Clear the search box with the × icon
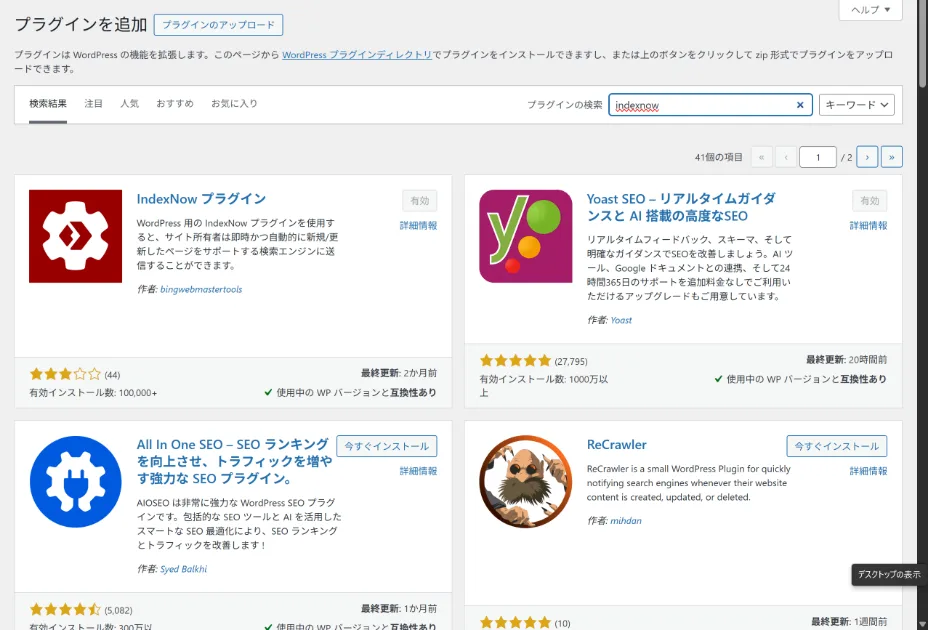The image size is (928, 630). pos(800,104)
